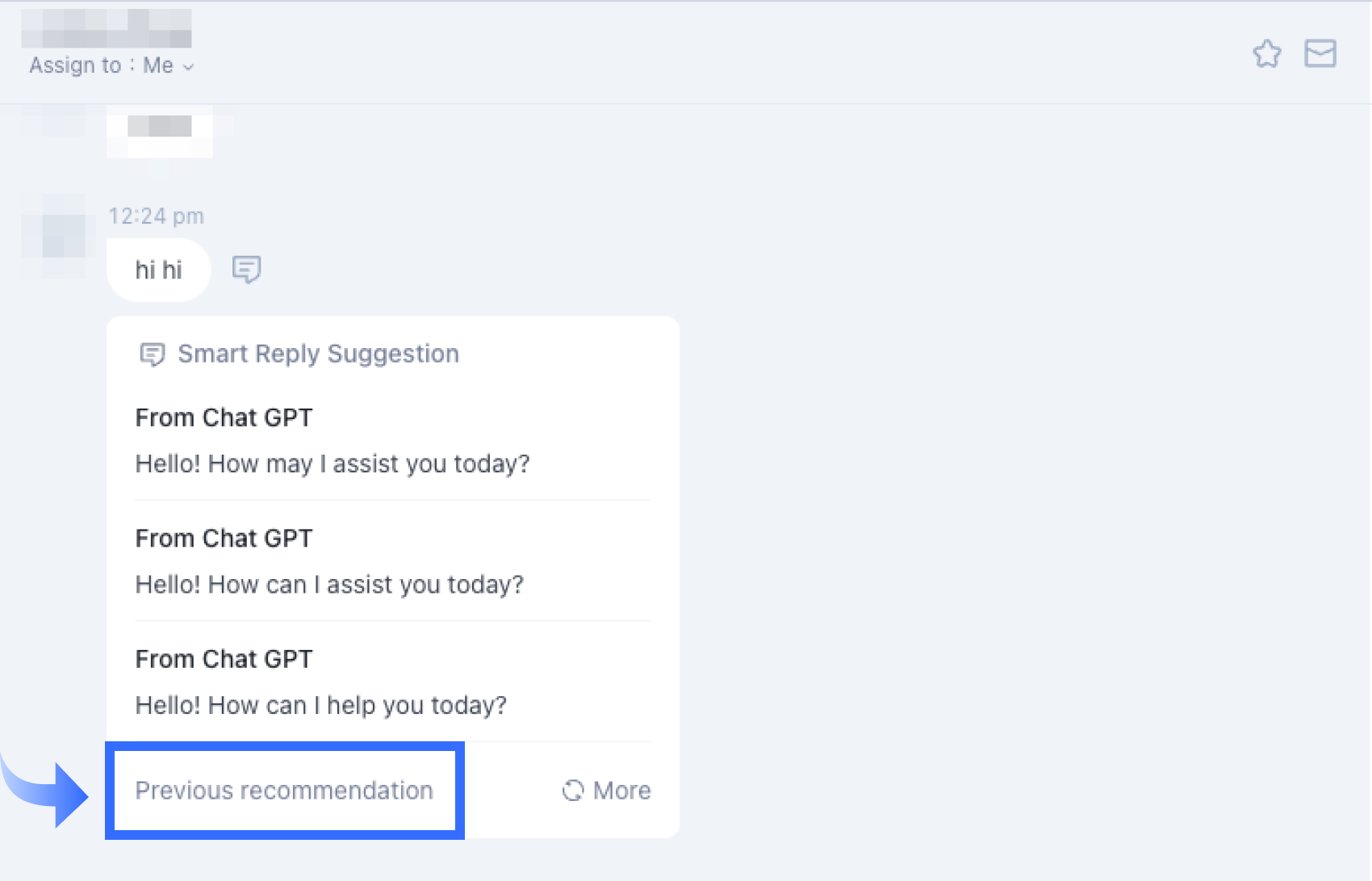Open the conversation avatar next to timestamp
1372x881 pixels.
pyautogui.click(x=56, y=234)
